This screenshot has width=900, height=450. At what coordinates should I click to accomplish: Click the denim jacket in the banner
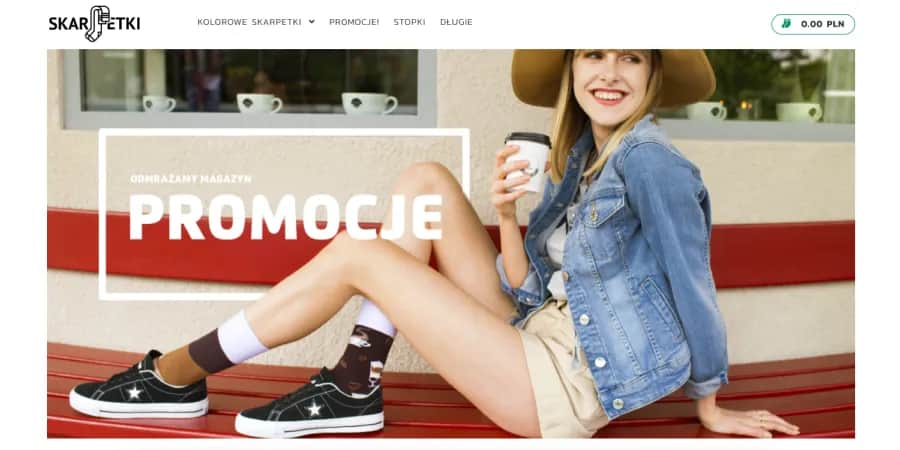tap(631, 264)
